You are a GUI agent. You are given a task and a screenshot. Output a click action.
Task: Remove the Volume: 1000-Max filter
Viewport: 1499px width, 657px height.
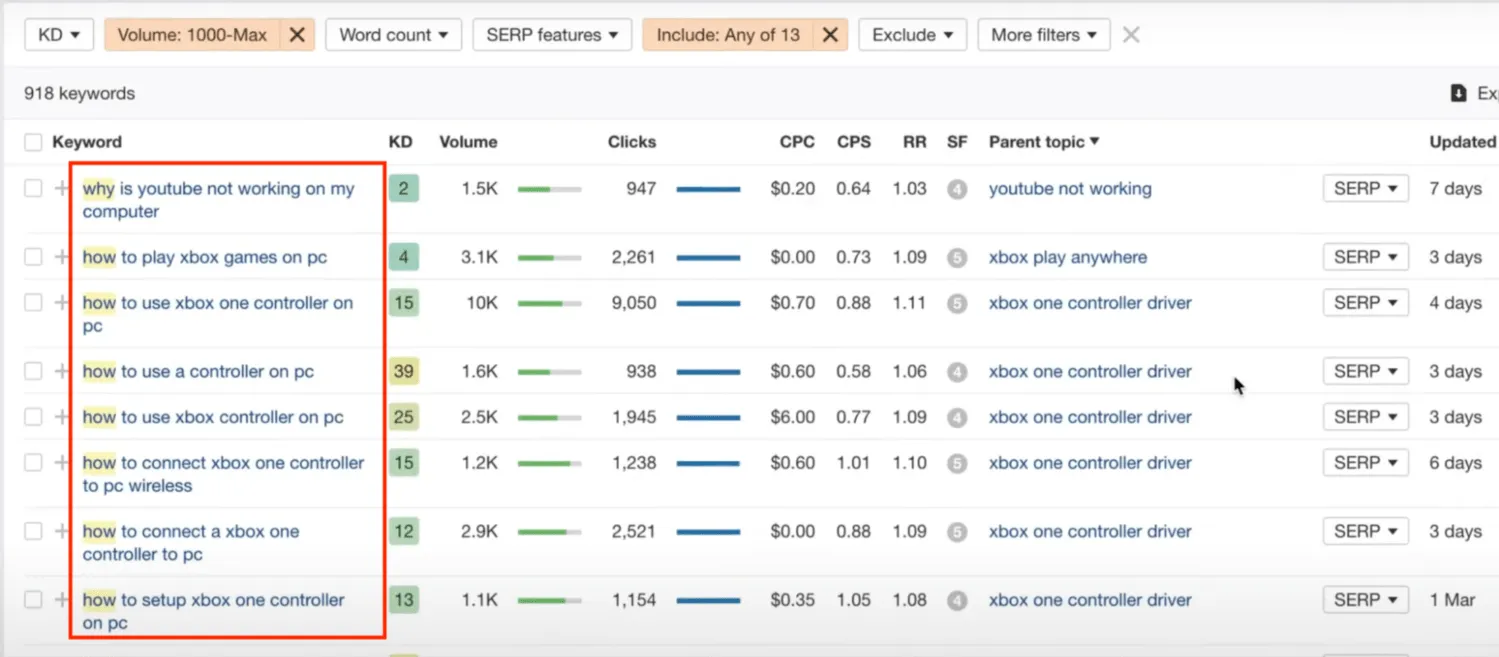click(297, 35)
